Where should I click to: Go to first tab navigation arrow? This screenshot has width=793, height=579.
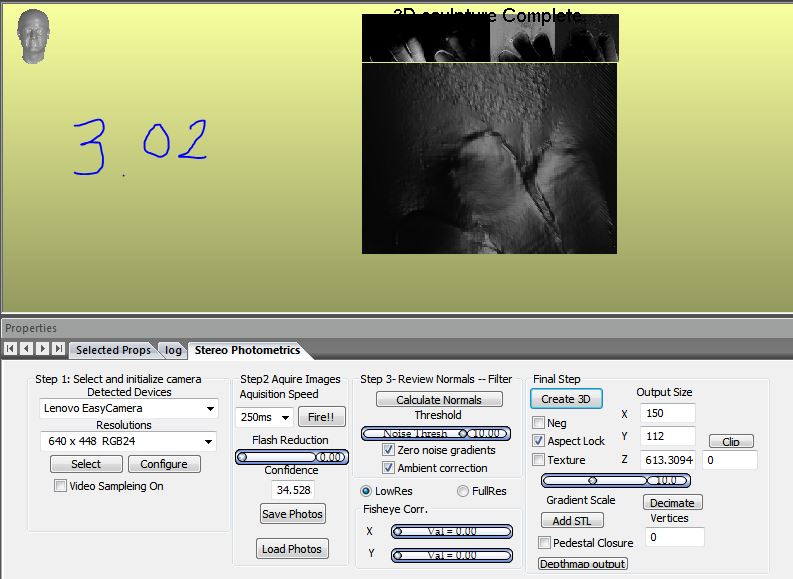coord(11,349)
